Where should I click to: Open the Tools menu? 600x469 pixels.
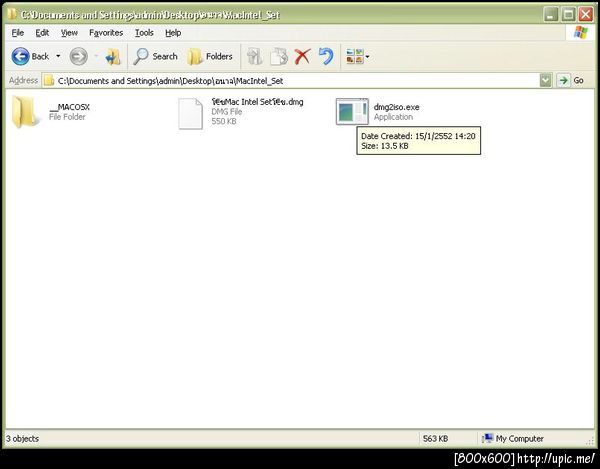pos(144,33)
